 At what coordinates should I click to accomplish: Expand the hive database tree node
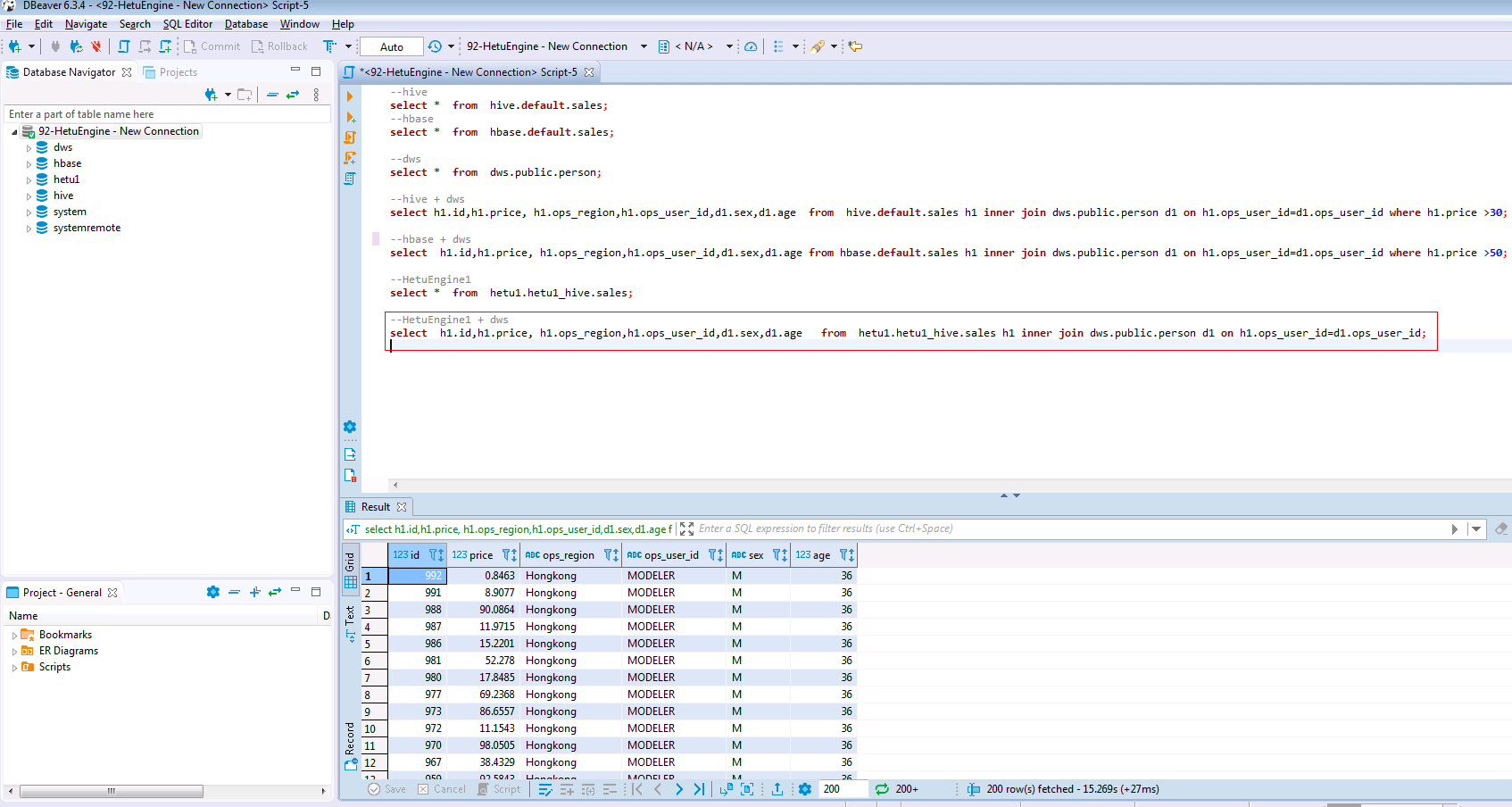29,196
